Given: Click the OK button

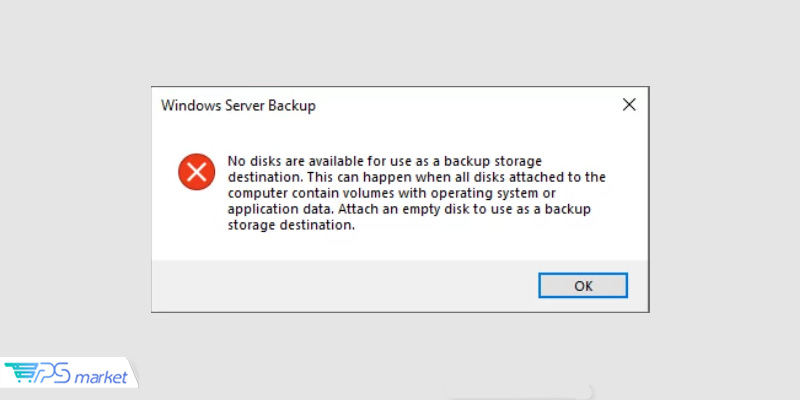Looking at the screenshot, I should click(x=583, y=285).
